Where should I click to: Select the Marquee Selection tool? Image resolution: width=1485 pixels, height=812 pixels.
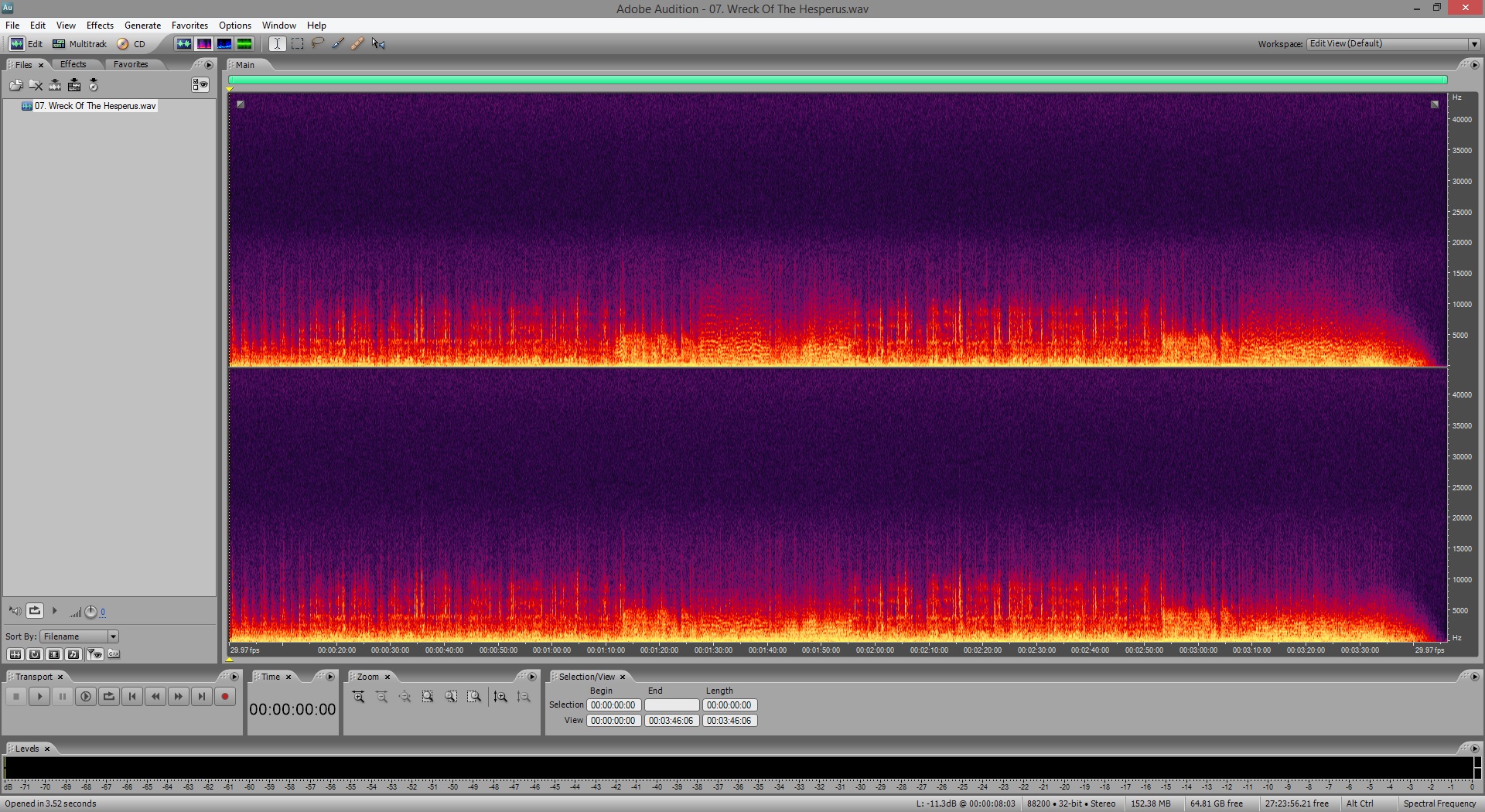pyautogui.click(x=297, y=44)
